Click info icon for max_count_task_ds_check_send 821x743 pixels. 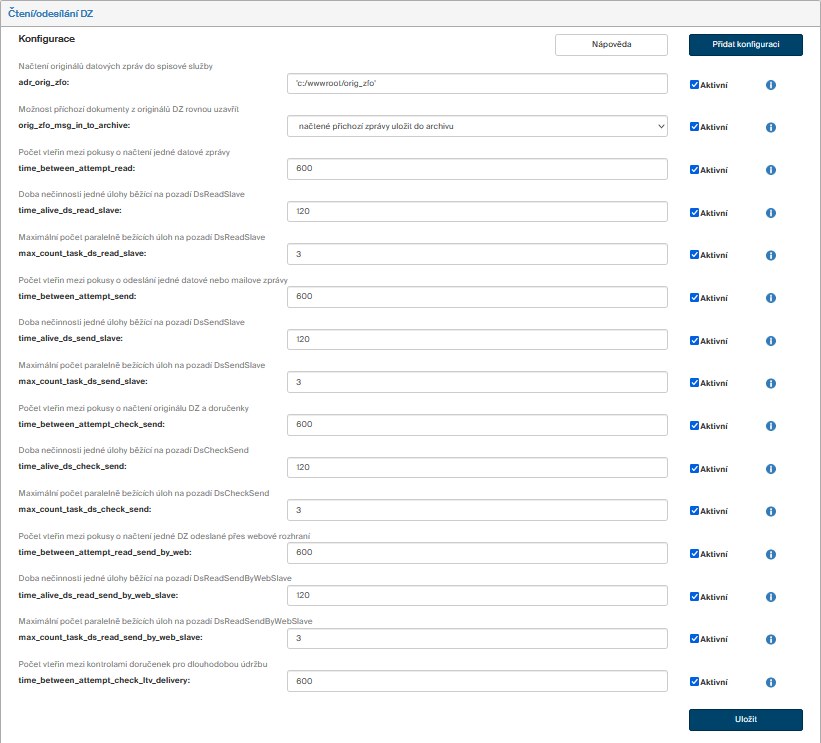[770, 511]
